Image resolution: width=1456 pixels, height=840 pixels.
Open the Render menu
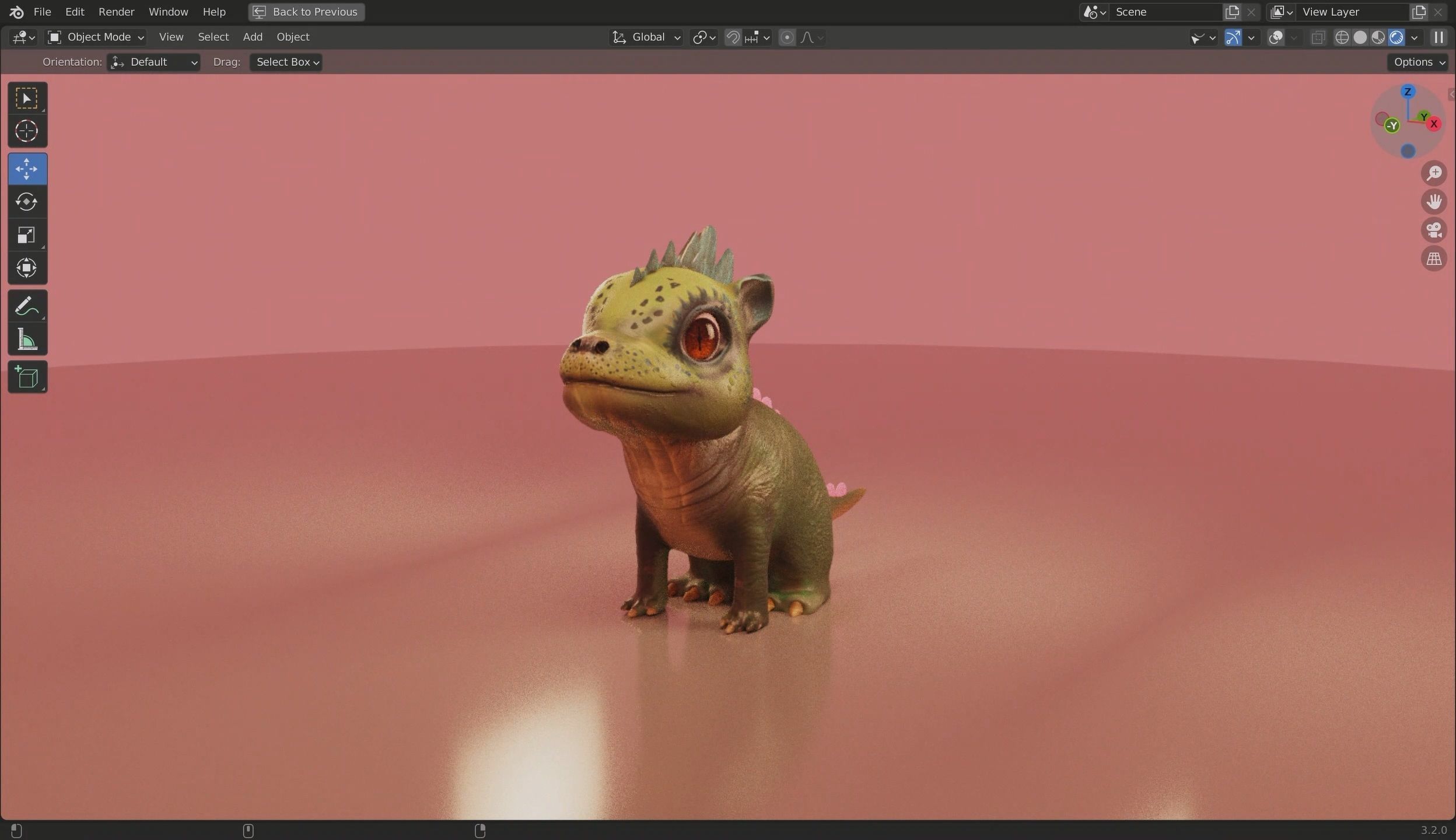click(x=116, y=12)
